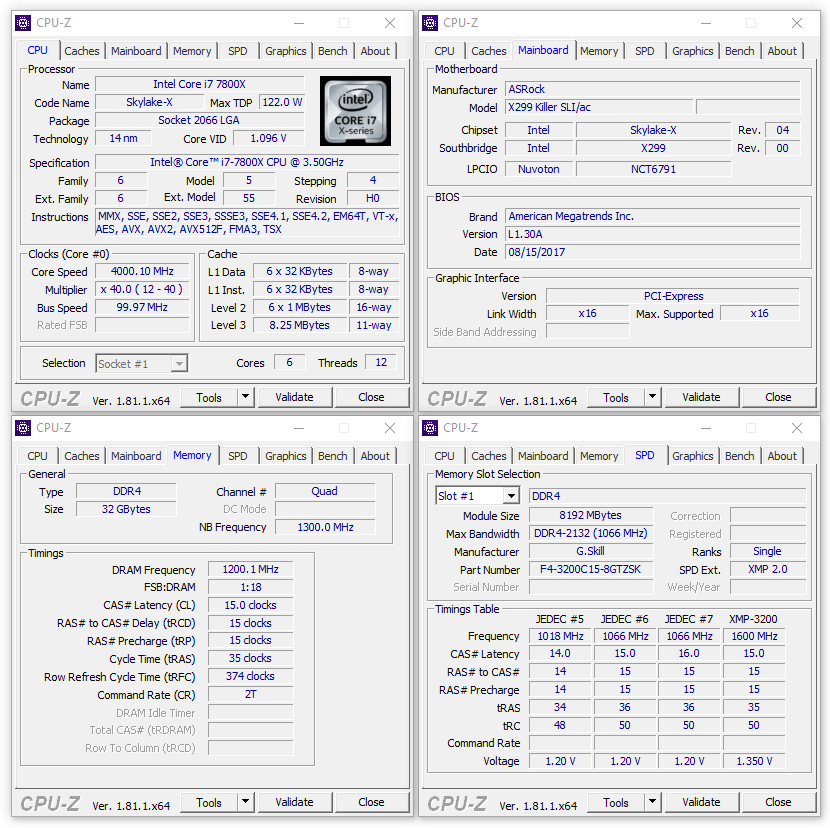Screen dimensions: 830x828
Task: Click Tools button in SPD window
Action: click(616, 802)
